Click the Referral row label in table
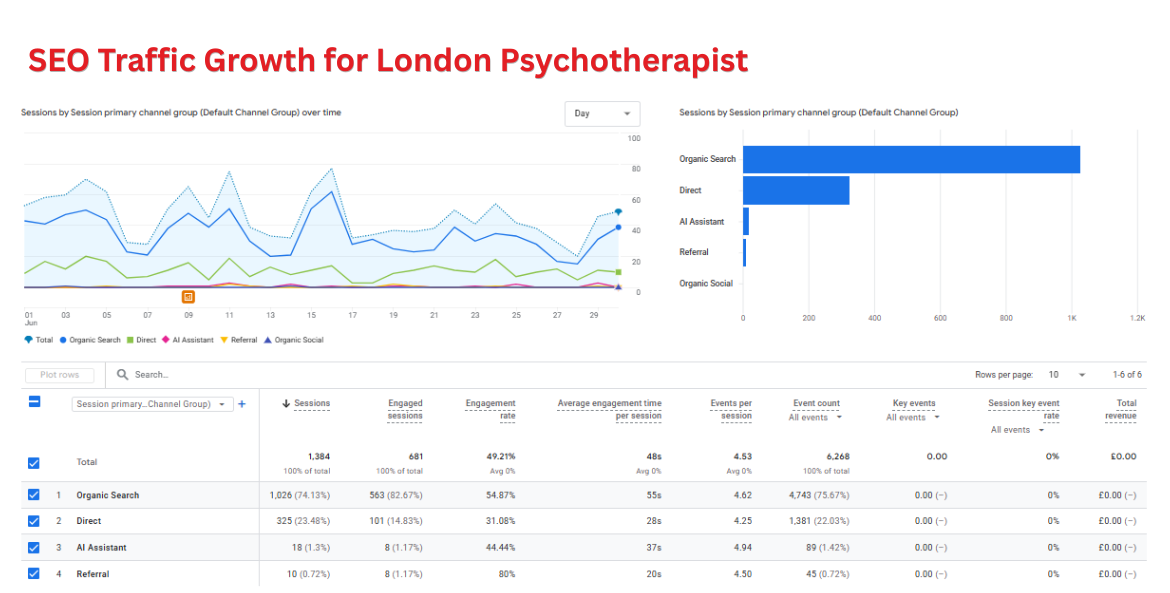 [93, 574]
